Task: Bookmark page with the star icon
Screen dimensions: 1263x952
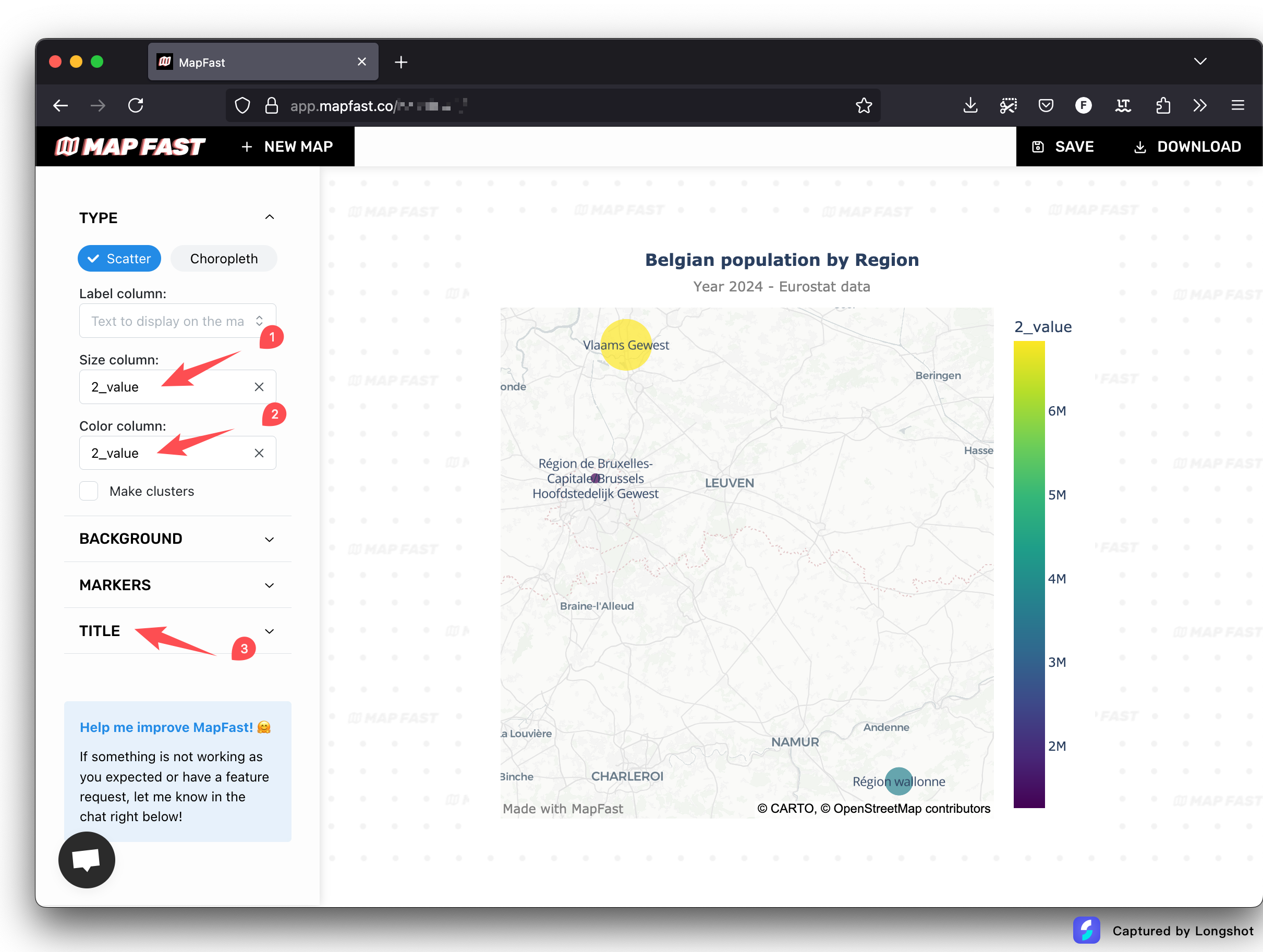Action: 864,106
